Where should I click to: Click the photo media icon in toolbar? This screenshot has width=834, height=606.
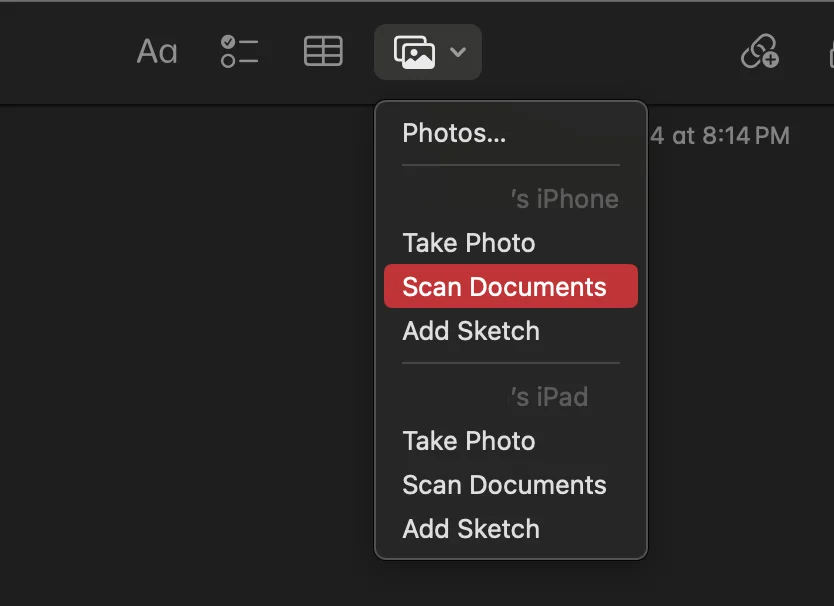pos(414,52)
